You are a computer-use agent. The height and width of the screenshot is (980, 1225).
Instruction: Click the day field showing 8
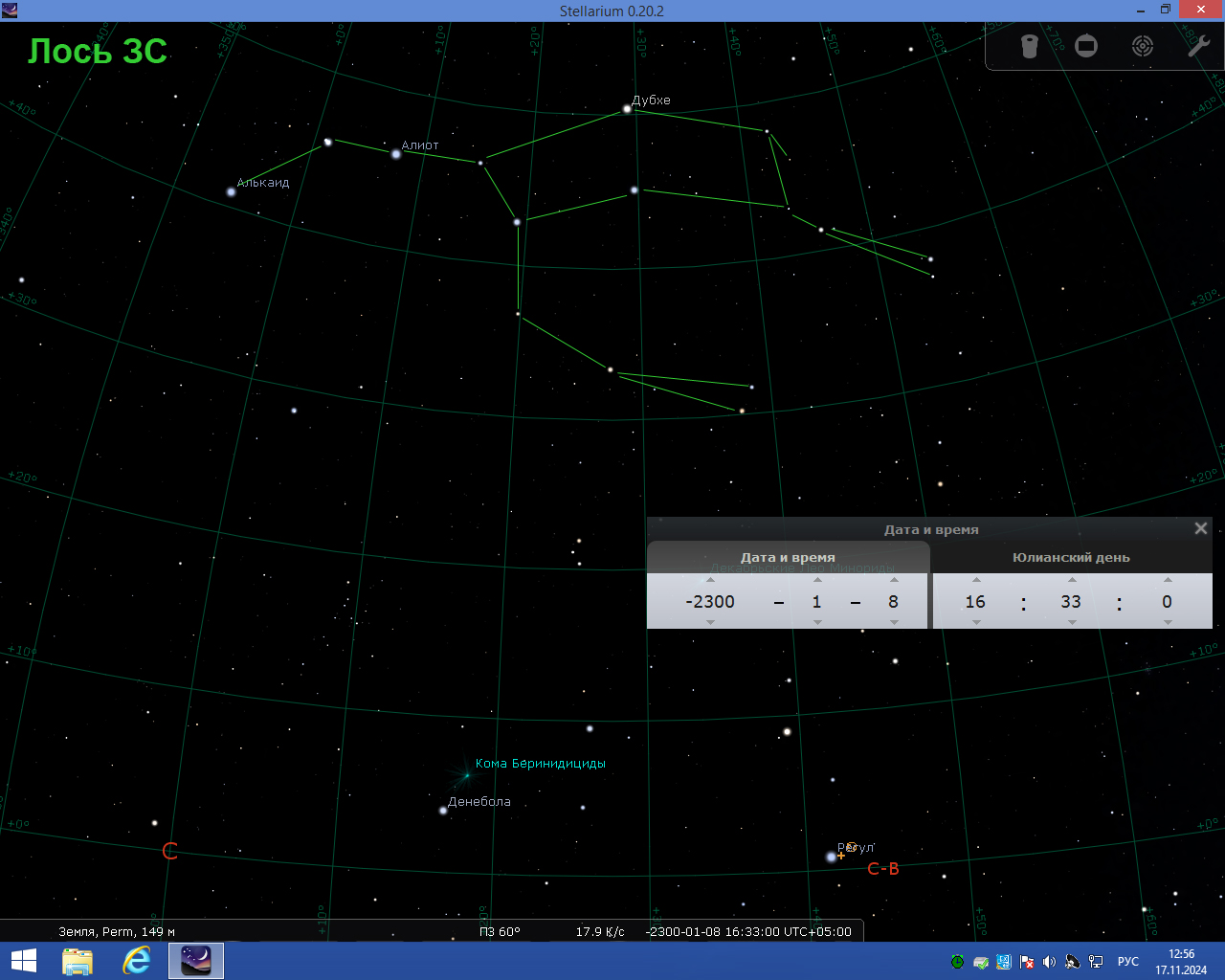(894, 601)
